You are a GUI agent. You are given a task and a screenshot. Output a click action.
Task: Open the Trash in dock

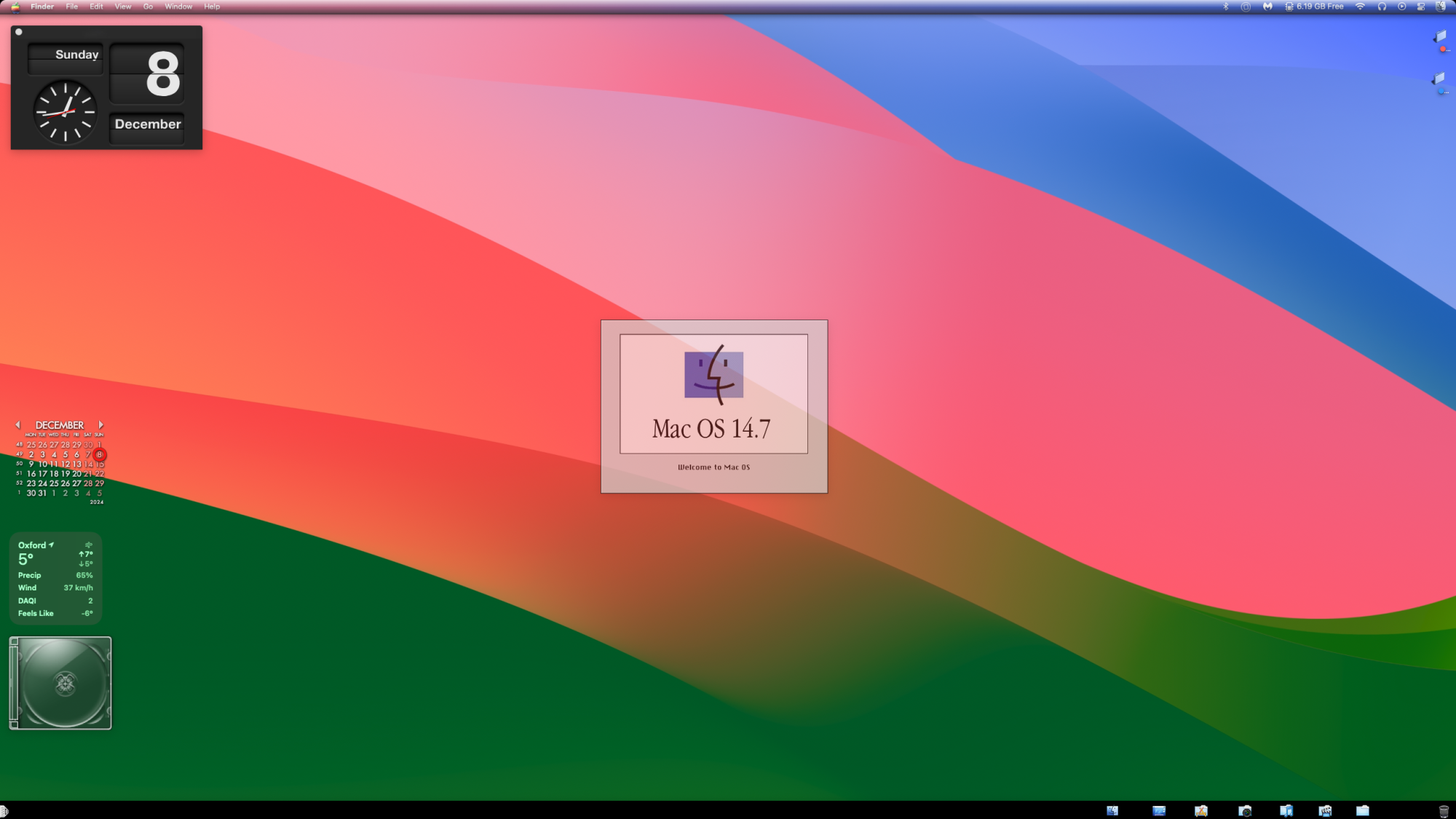pos(1444,811)
